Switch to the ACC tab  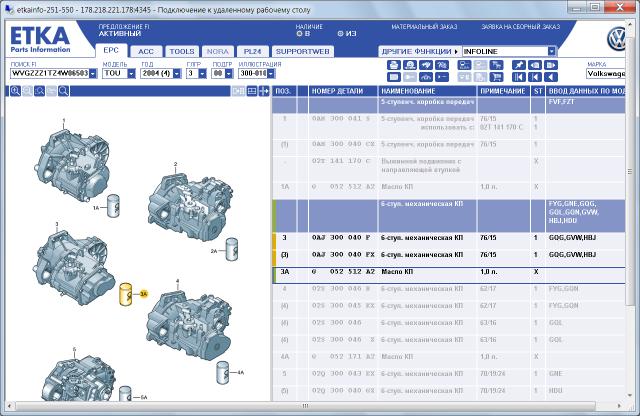tap(146, 51)
